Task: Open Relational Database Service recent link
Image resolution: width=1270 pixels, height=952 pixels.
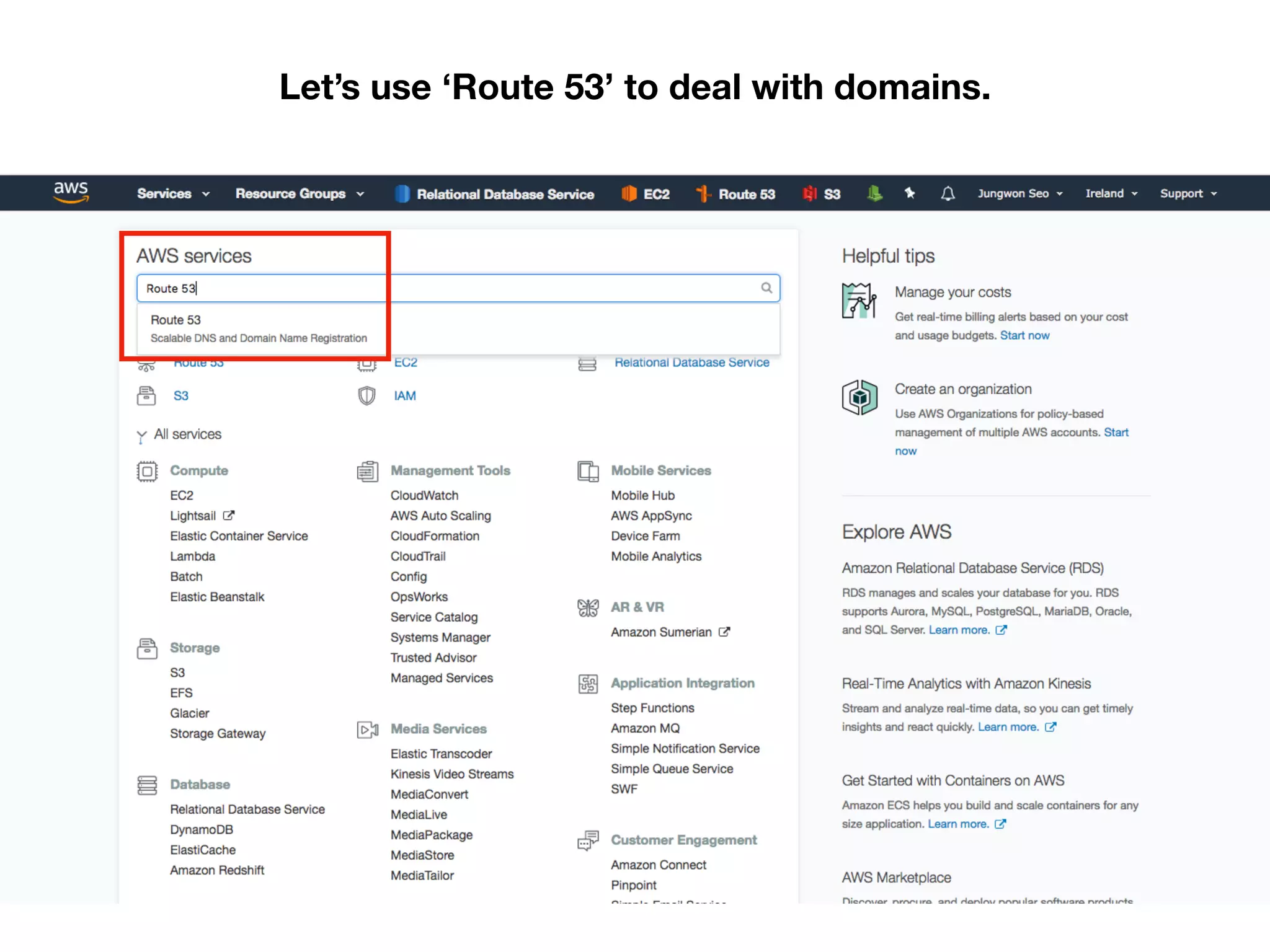Action: click(x=692, y=363)
